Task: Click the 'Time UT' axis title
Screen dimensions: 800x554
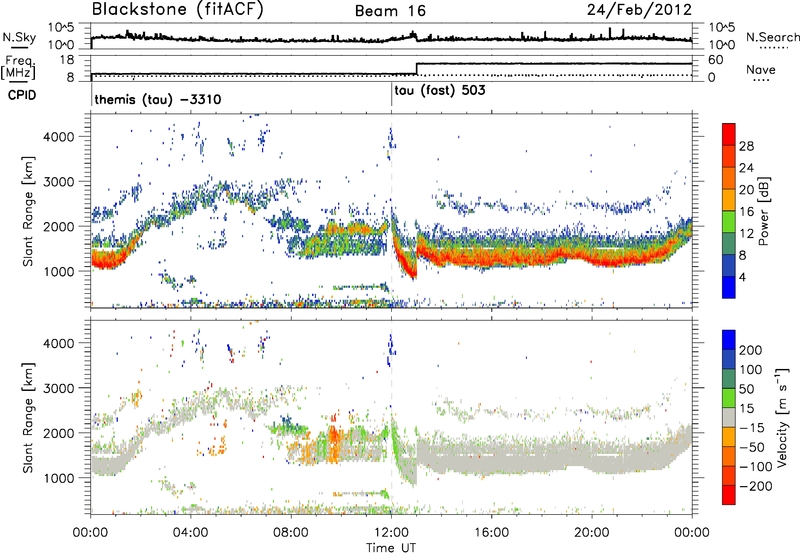Action: [x=391, y=548]
